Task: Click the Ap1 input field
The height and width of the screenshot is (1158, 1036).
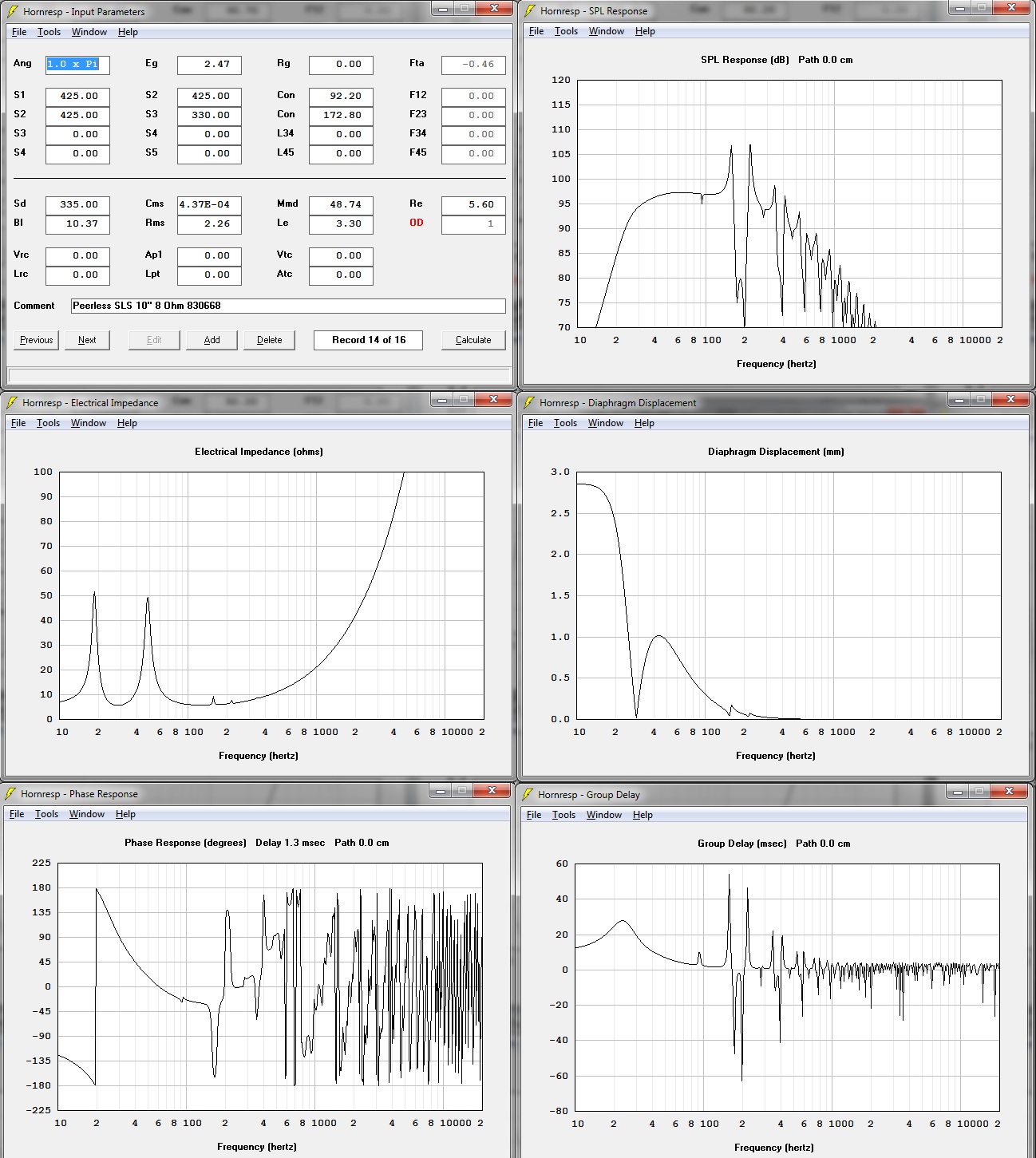Action: pyautogui.click(x=209, y=256)
